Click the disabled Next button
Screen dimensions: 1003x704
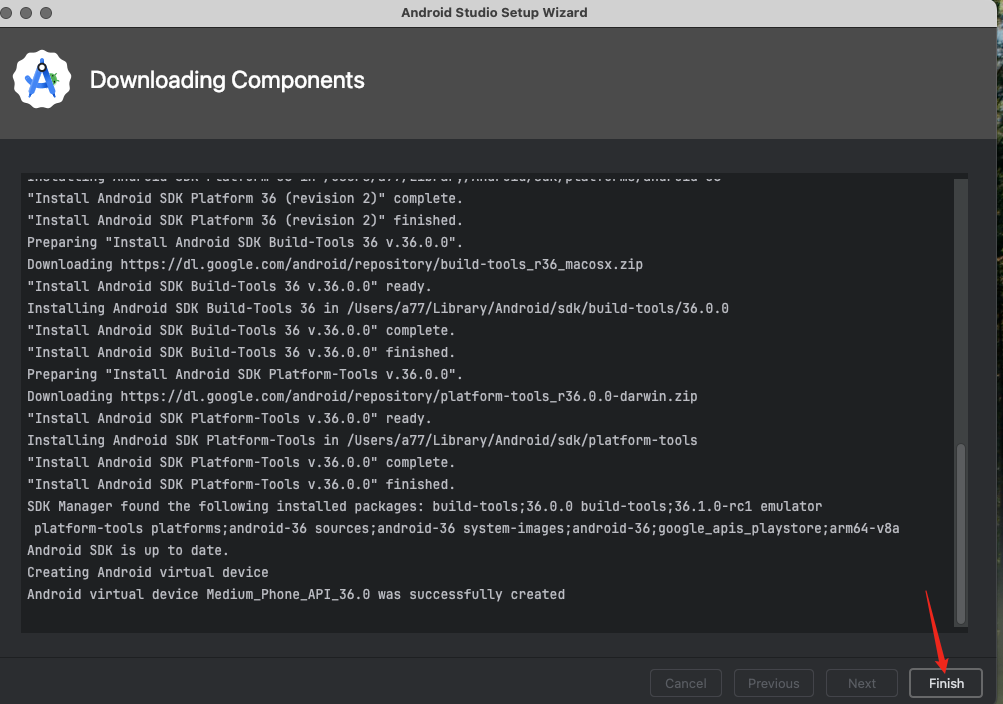[x=861, y=683]
